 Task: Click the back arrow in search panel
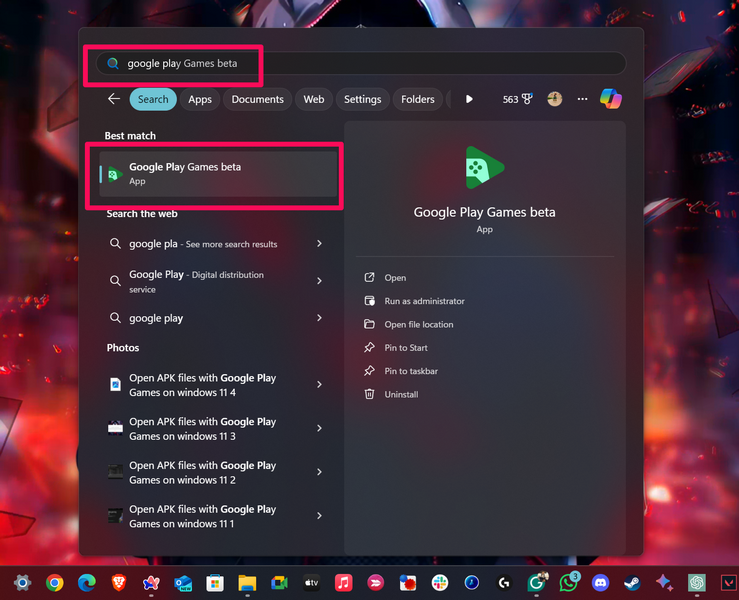(x=113, y=99)
